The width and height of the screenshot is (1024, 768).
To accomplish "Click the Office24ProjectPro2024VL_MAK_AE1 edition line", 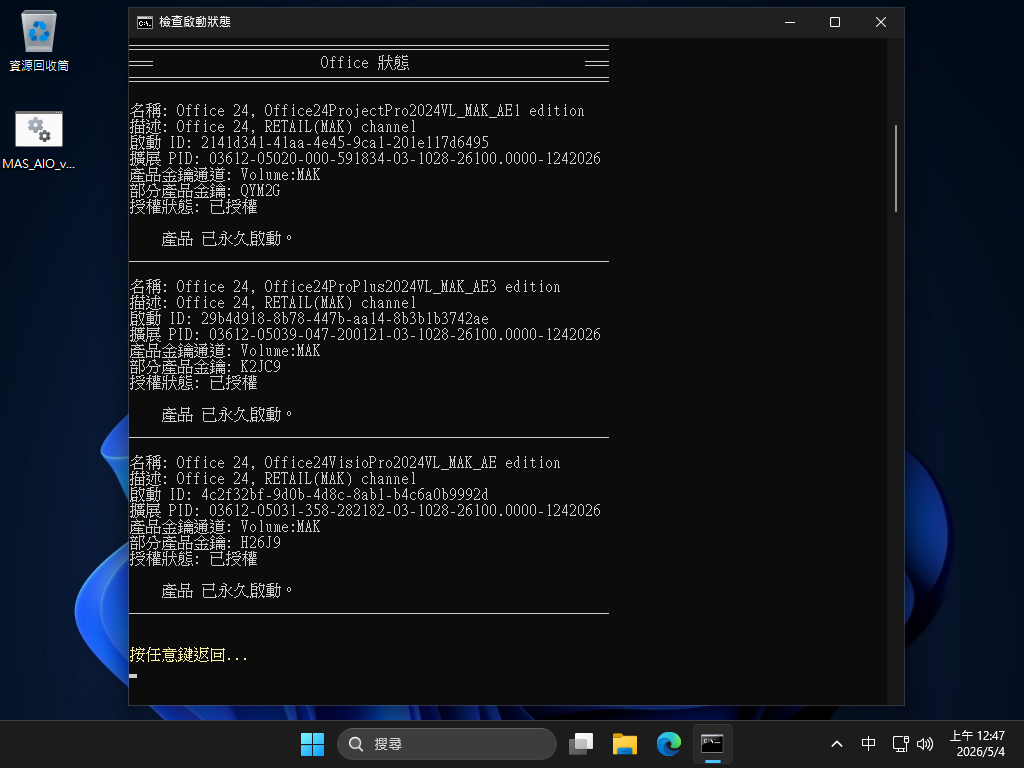I will (357, 110).
